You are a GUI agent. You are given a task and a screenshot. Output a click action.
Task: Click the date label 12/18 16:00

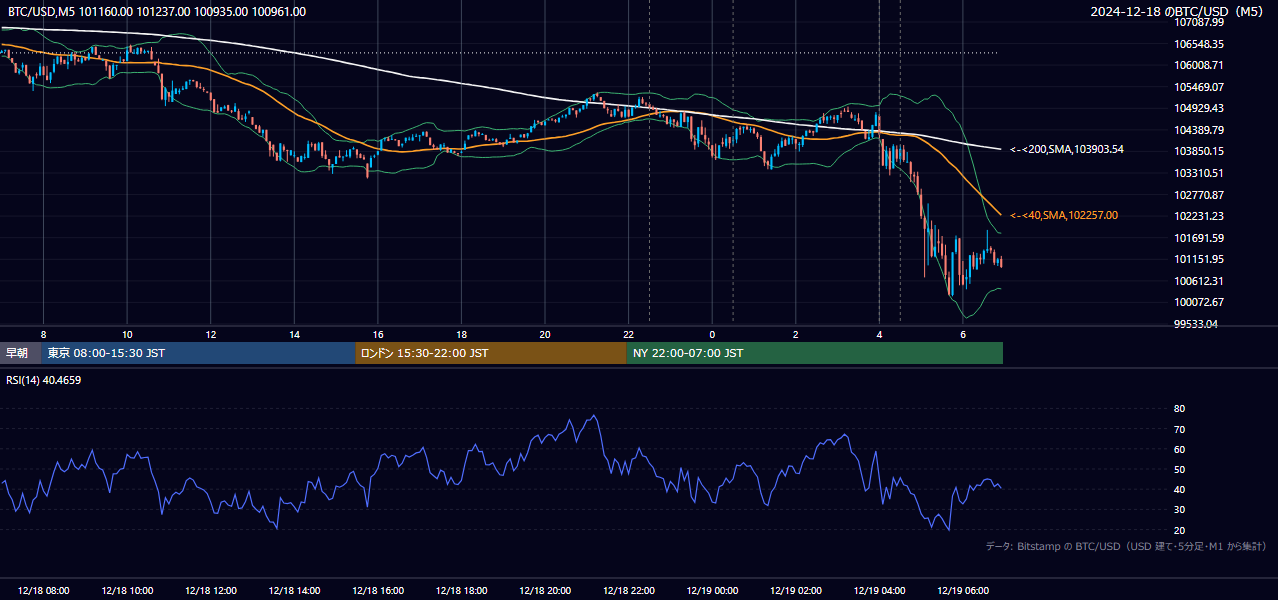(x=378, y=590)
